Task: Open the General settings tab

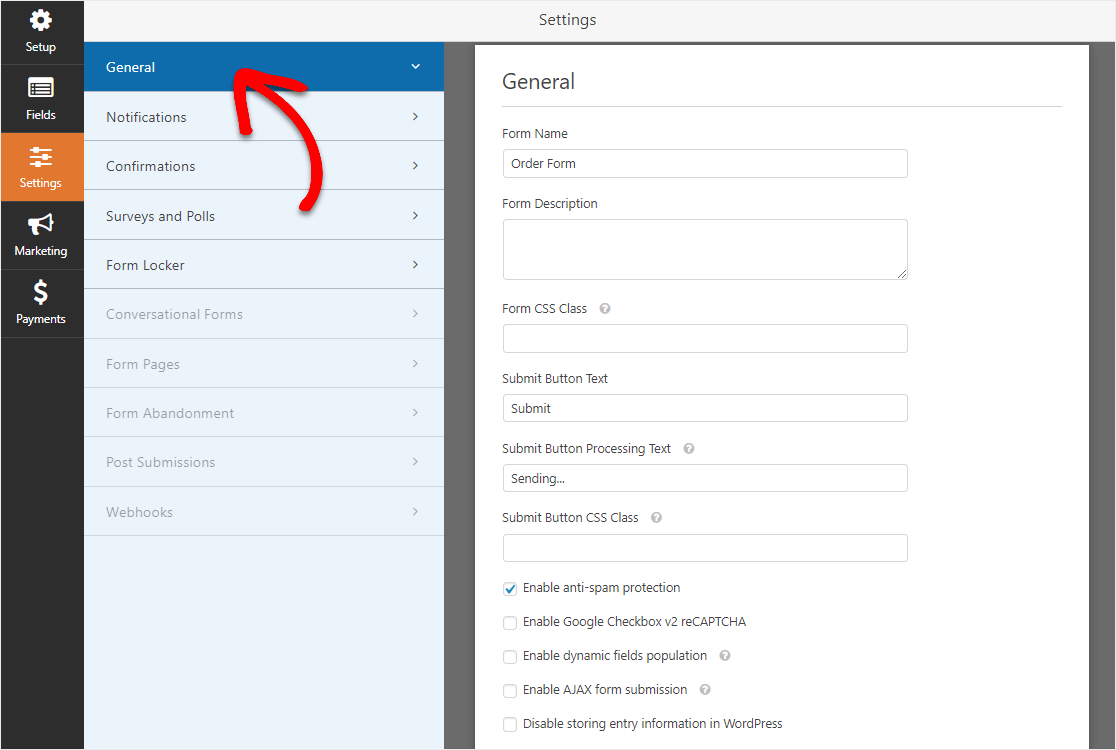Action: (264, 67)
